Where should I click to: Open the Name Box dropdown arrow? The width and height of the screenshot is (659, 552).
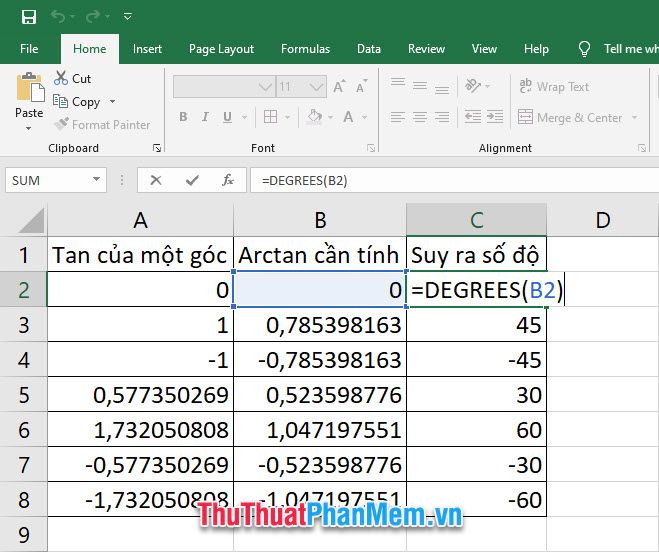tap(97, 180)
